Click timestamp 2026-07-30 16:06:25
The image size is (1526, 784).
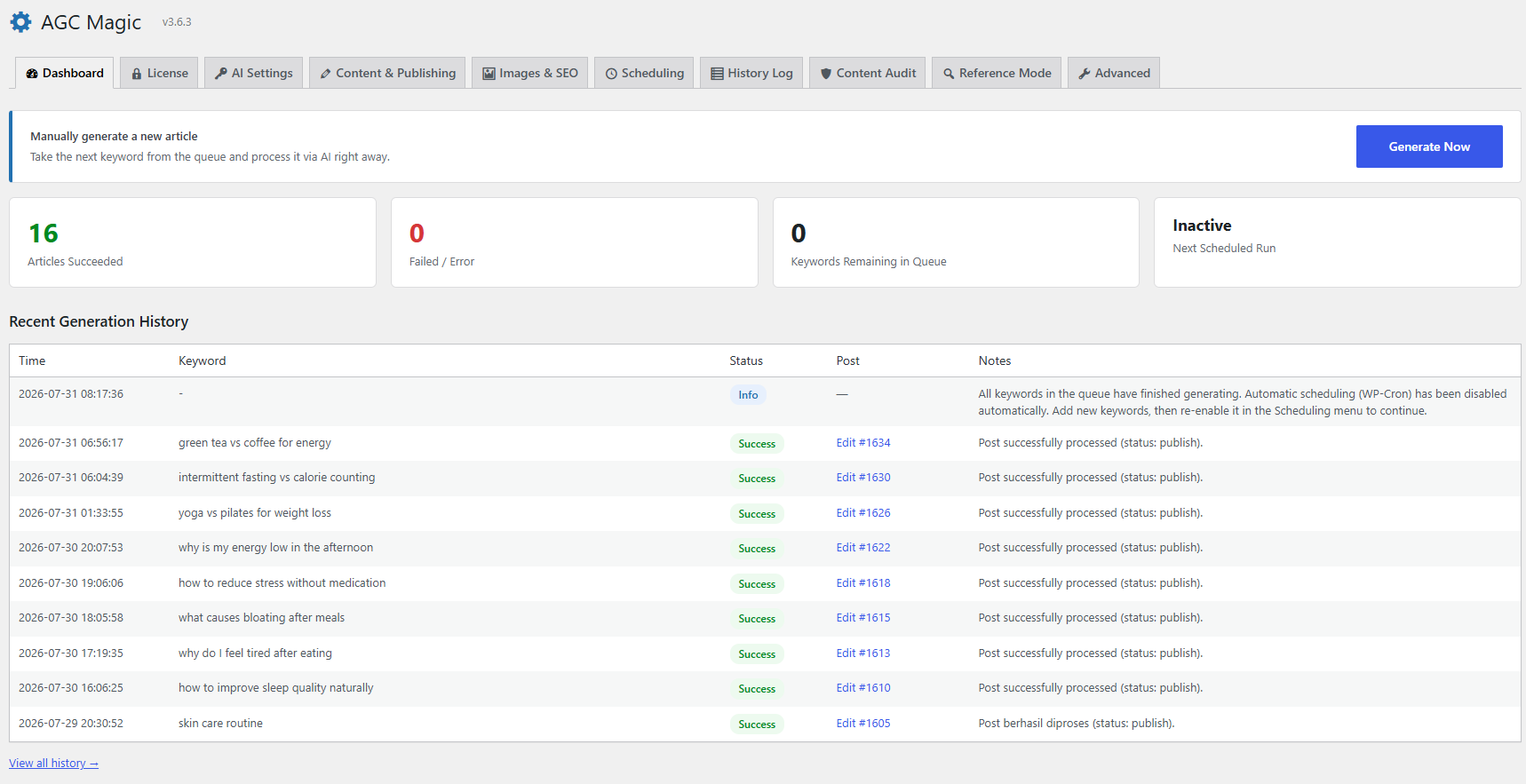(x=71, y=688)
